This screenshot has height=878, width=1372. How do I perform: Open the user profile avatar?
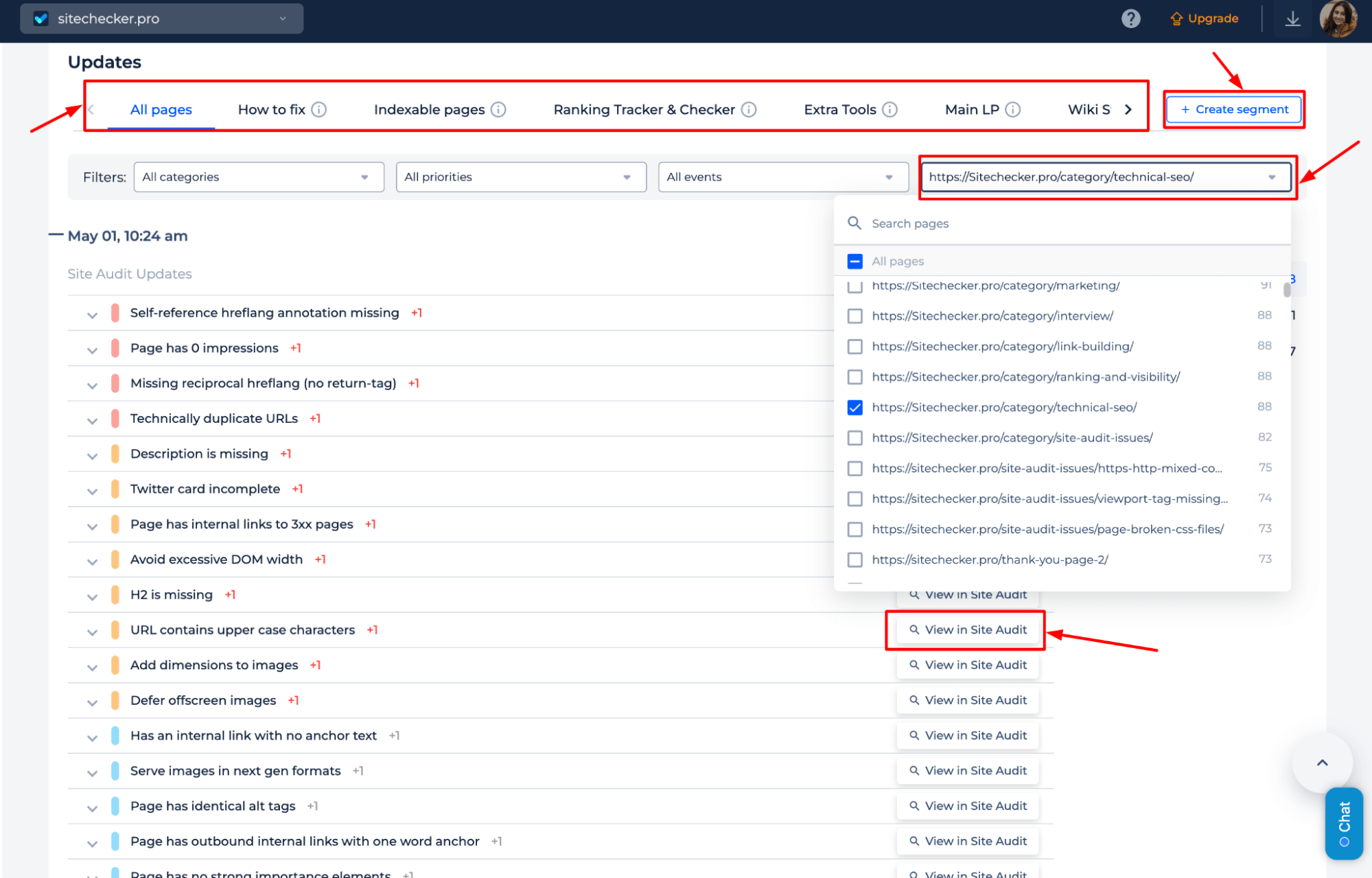(1338, 19)
